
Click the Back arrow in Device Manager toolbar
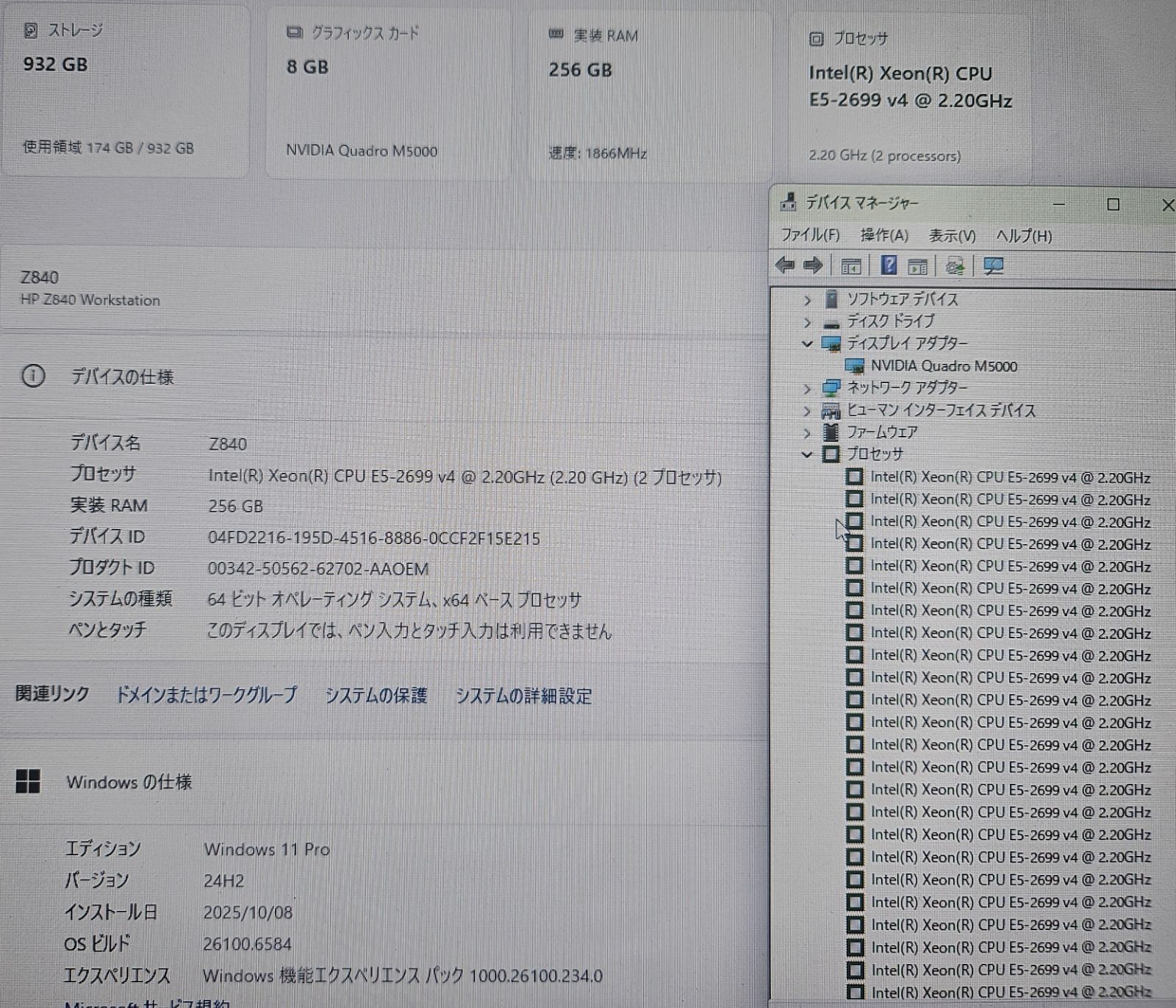[x=785, y=265]
